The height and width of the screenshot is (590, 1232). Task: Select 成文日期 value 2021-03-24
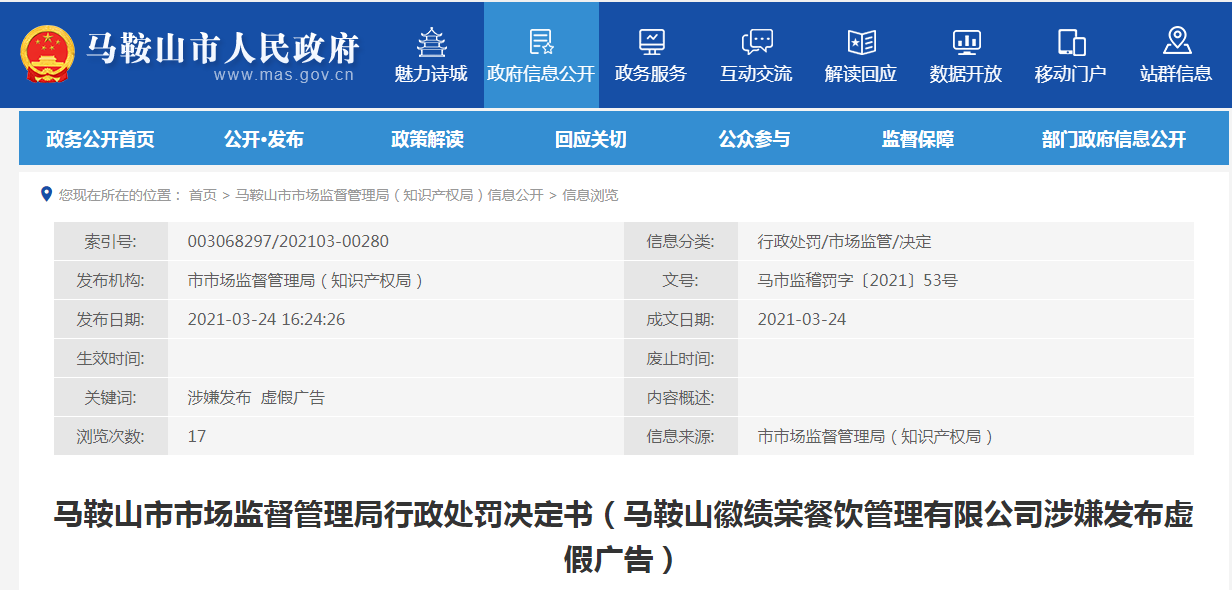click(802, 319)
